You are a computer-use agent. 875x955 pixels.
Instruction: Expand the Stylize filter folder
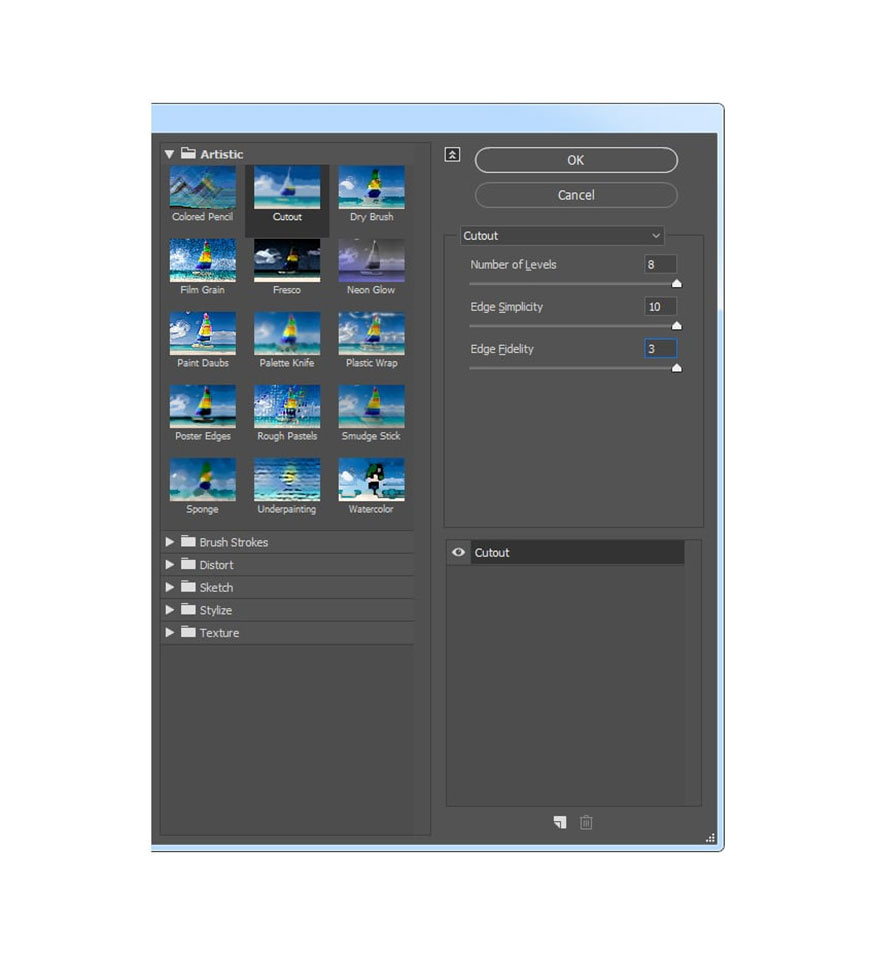point(169,610)
